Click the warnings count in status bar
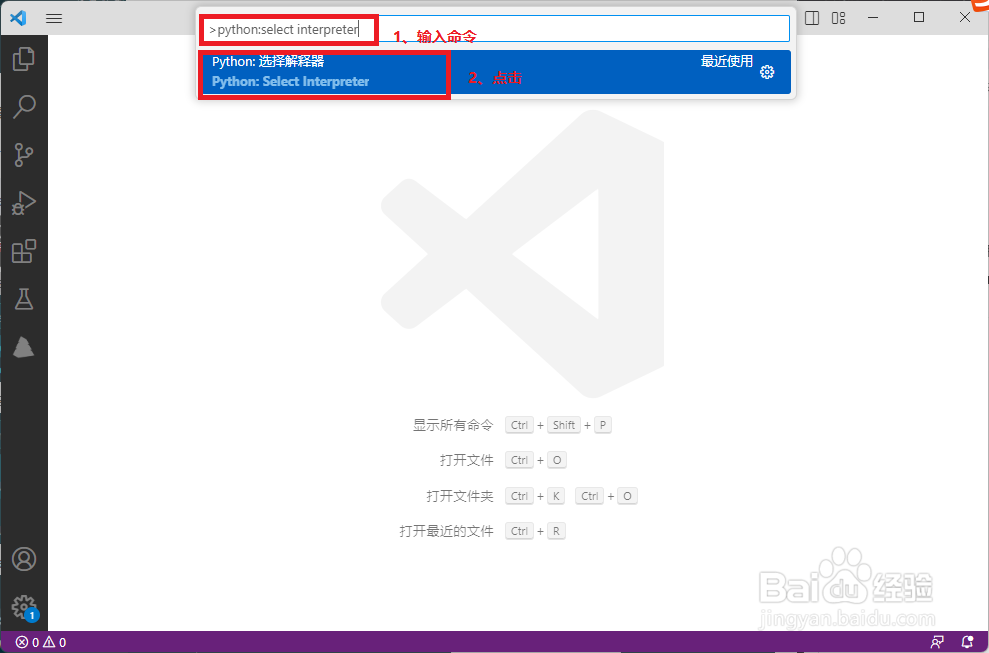Image resolution: width=989 pixels, height=653 pixels. [x=54, y=642]
